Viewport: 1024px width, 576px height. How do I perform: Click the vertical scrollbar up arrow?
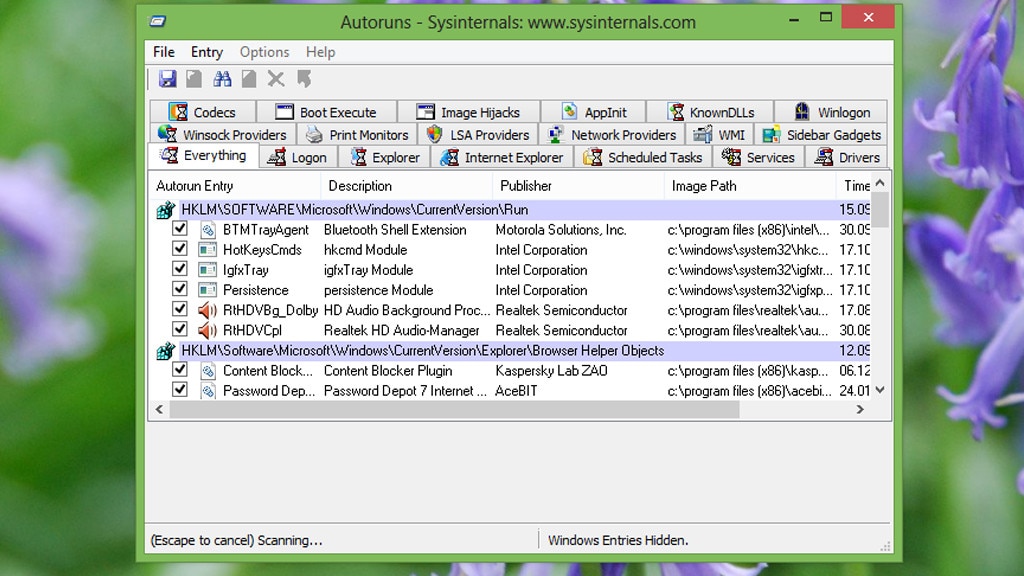tap(880, 183)
